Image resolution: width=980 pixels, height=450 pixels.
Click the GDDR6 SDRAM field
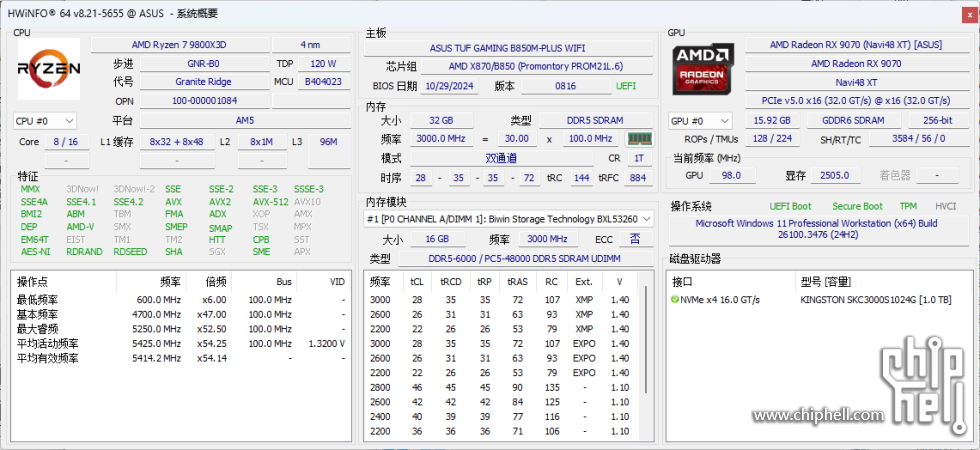click(x=854, y=121)
